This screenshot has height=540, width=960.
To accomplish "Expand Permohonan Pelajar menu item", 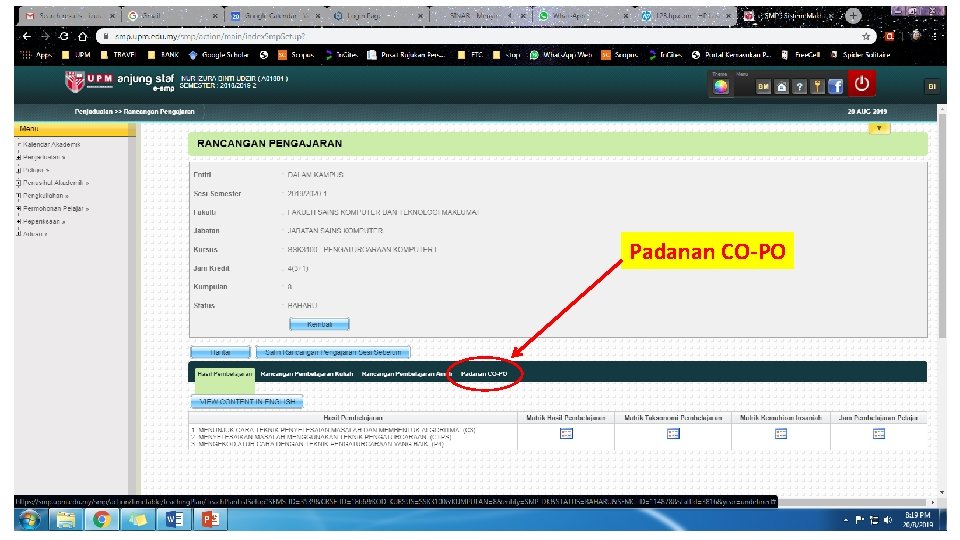I will point(54,209).
